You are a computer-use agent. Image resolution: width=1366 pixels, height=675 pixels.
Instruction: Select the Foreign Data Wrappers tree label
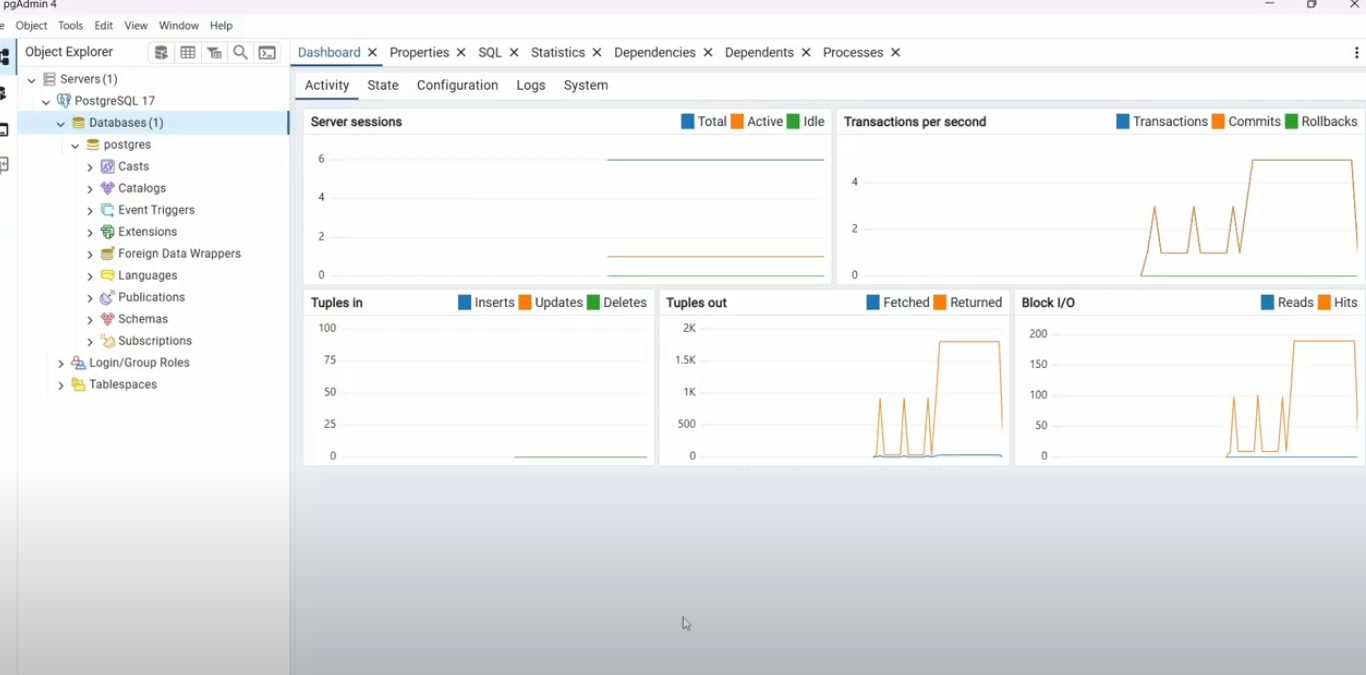tap(179, 254)
